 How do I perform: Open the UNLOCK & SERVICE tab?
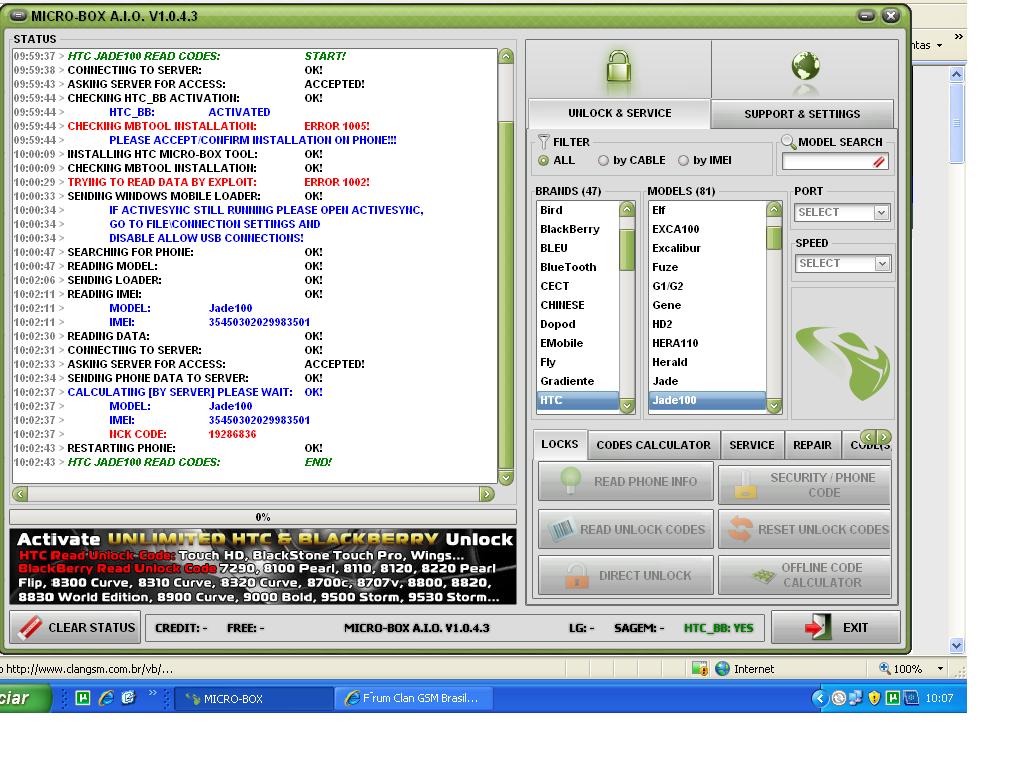pyautogui.click(x=619, y=113)
